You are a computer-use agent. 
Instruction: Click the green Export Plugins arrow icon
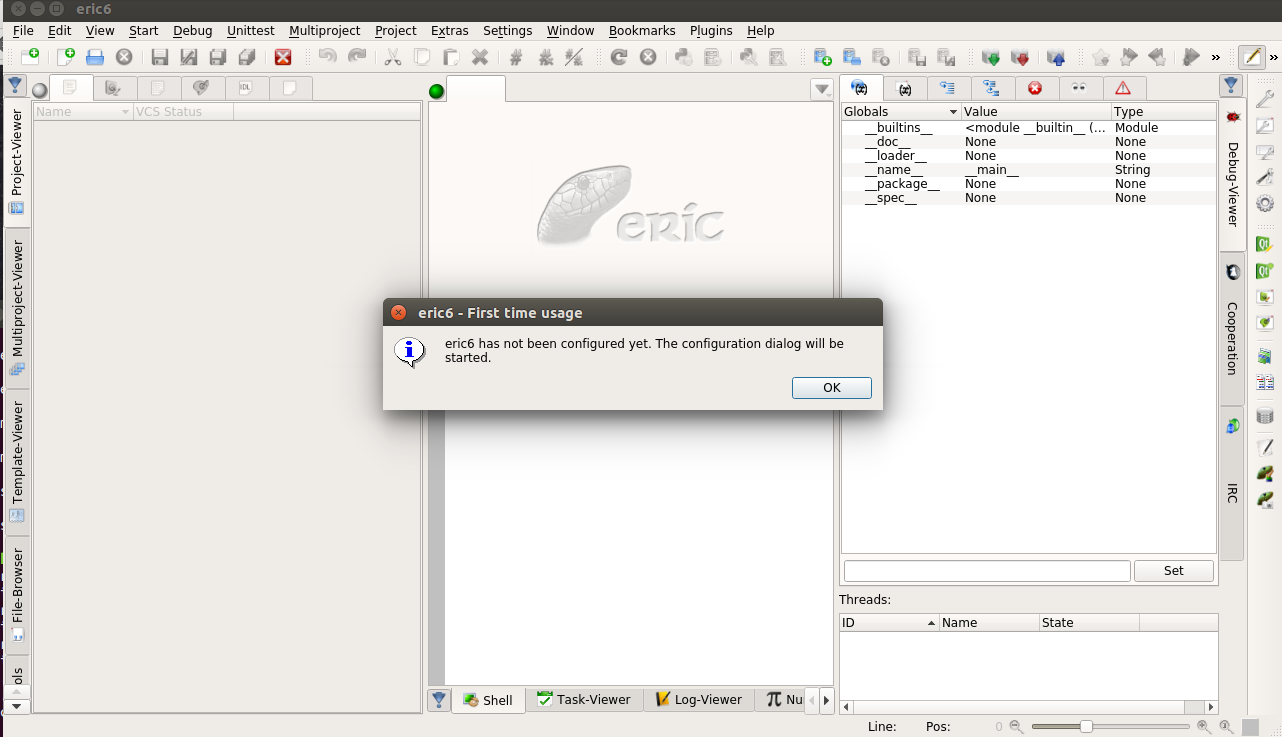(991, 57)
